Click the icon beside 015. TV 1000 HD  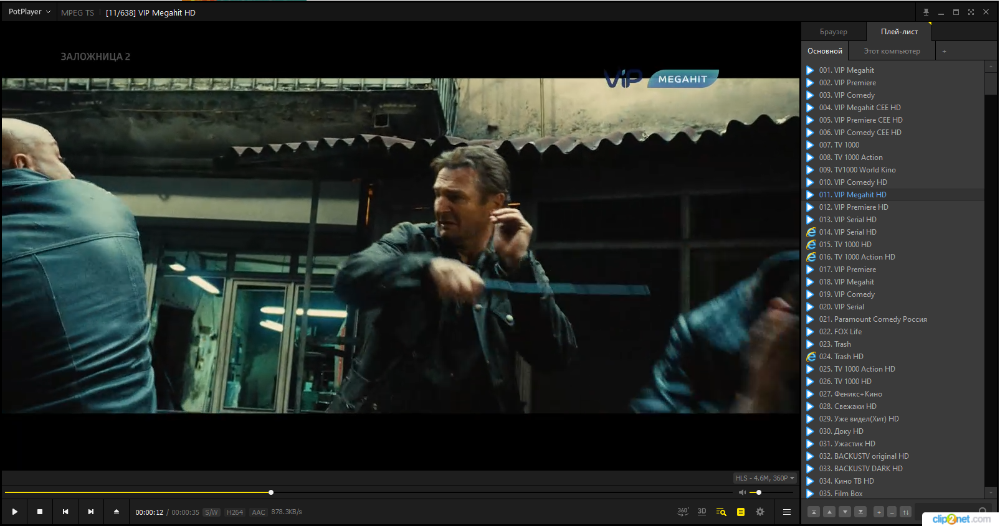pyautogui.click(x=811, y=244)
